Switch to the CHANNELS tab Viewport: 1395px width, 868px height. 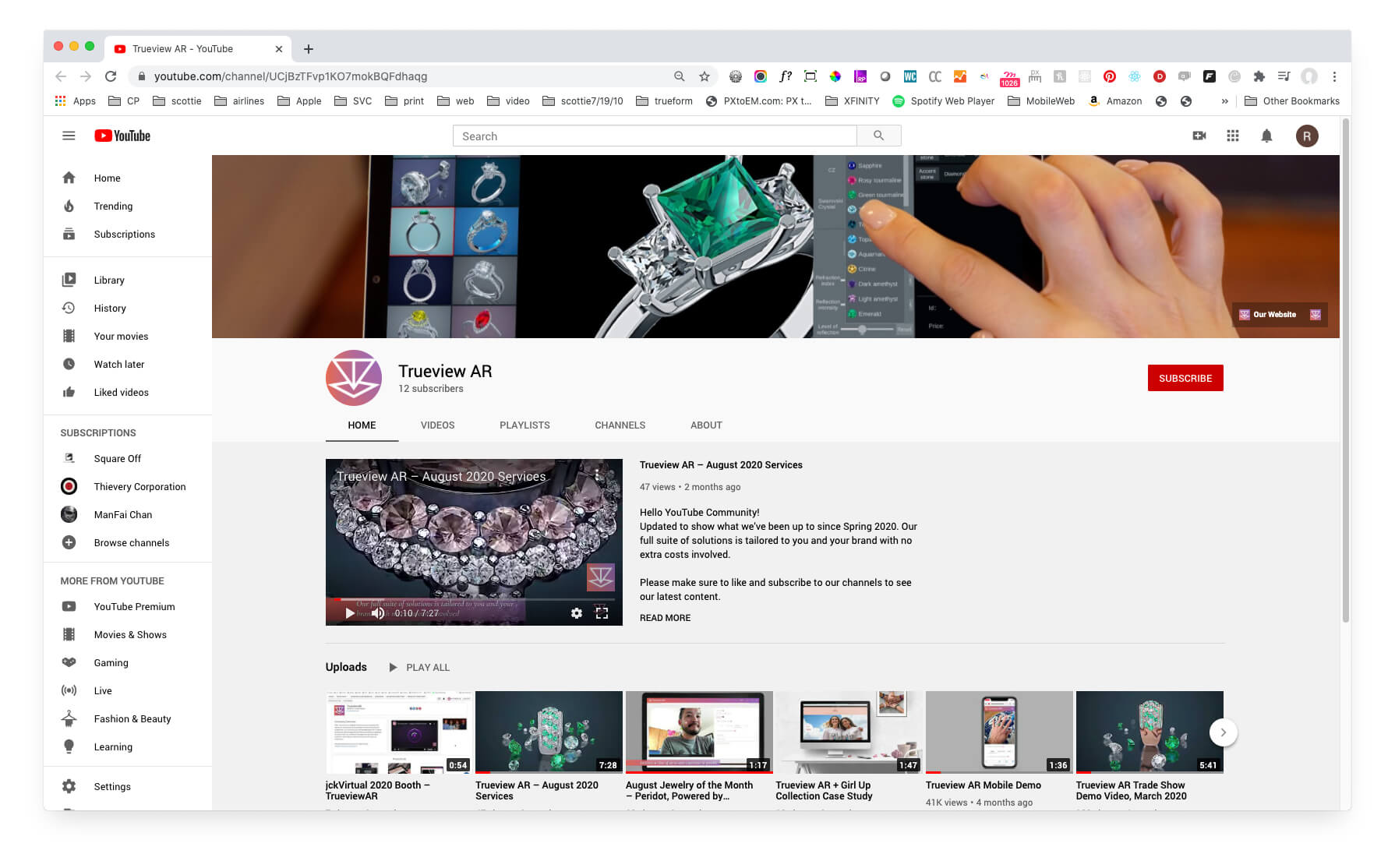click(x=620, y=425)
